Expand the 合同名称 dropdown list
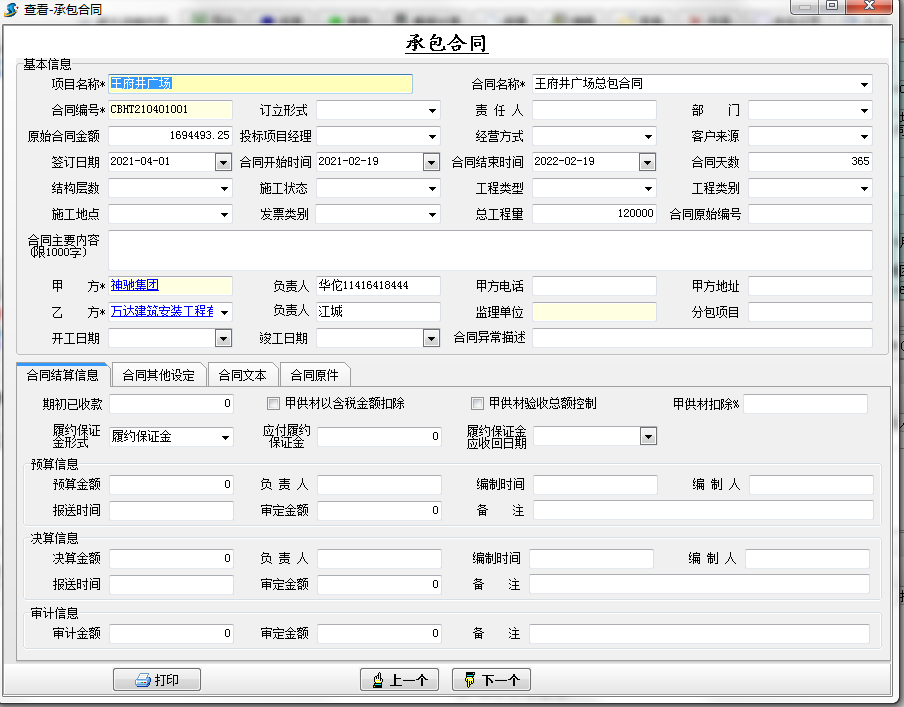The height and width of the screenshot is (707, 904). tap(864, 84)
